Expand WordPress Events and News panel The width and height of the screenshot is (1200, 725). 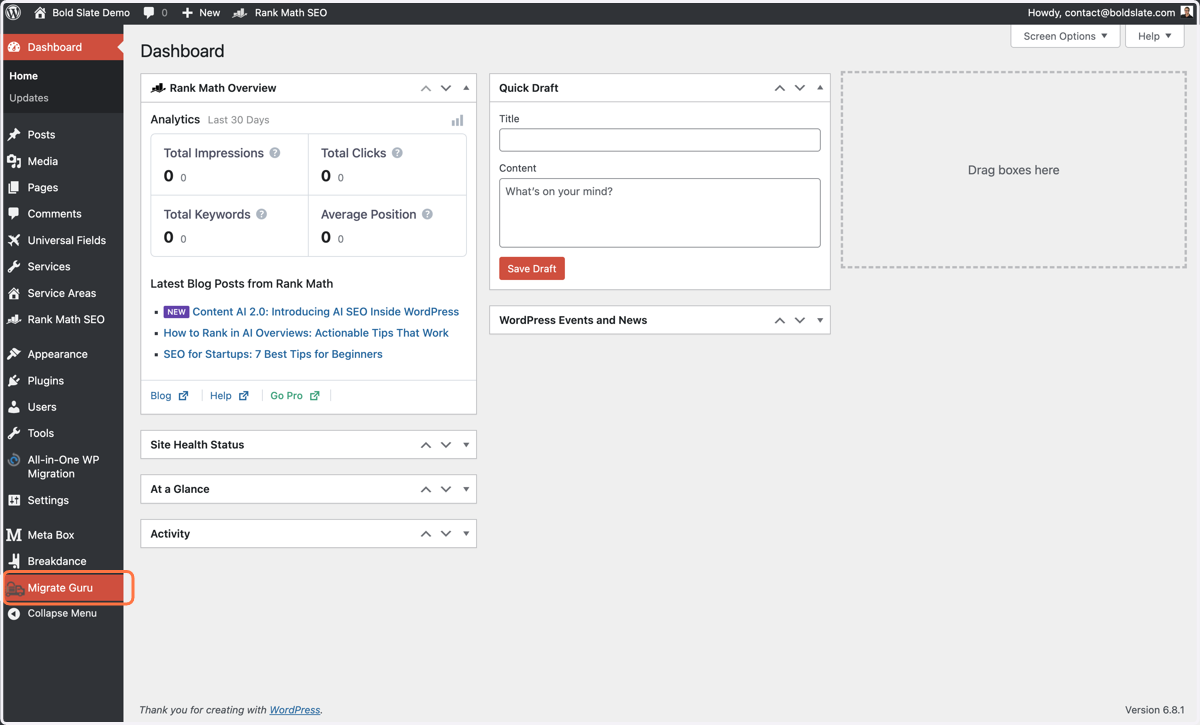pos(820,320)
